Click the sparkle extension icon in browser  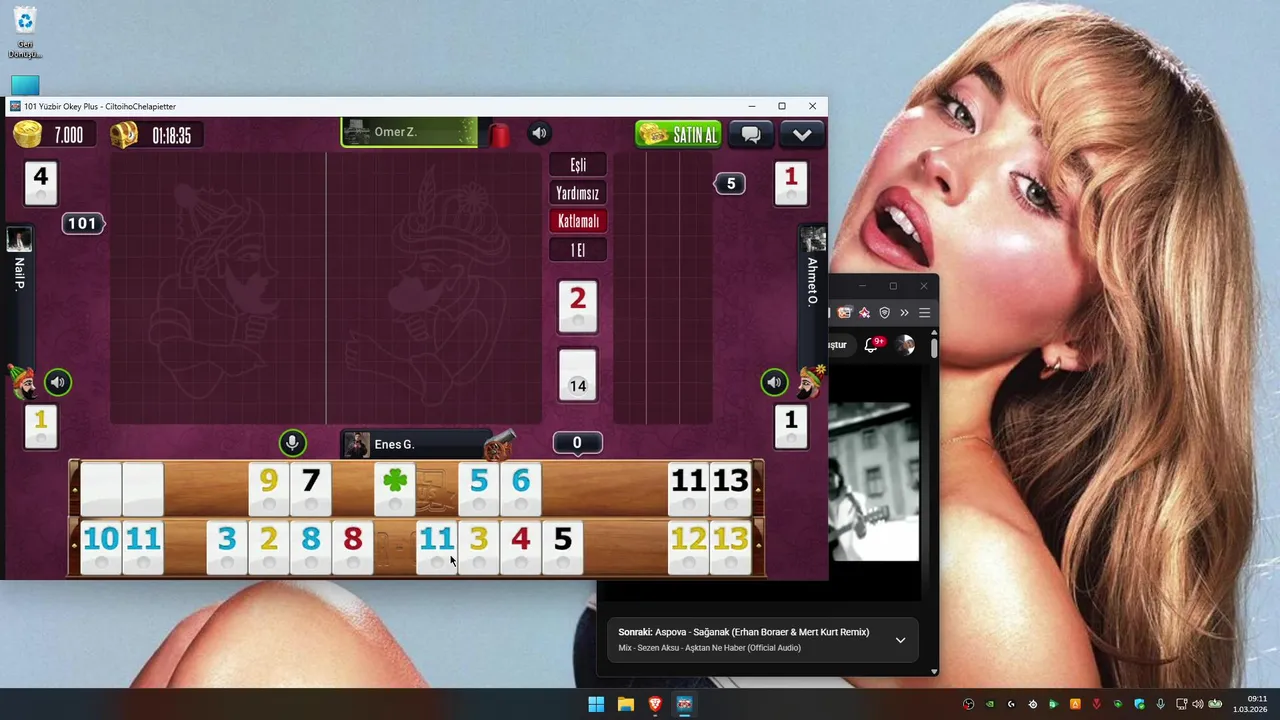point(864,313)
